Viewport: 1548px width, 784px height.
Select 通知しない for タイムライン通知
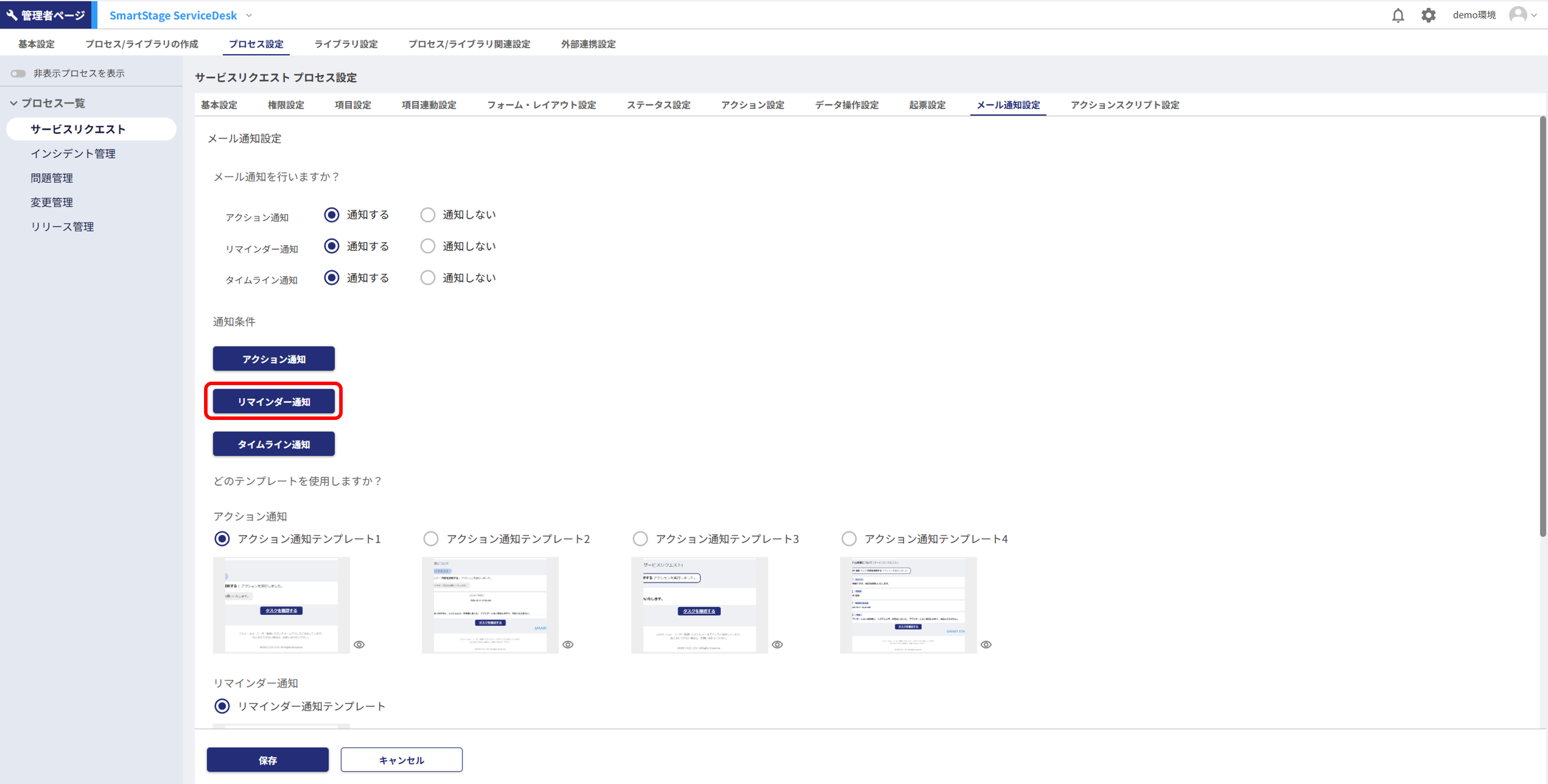[x=427, y=277]
